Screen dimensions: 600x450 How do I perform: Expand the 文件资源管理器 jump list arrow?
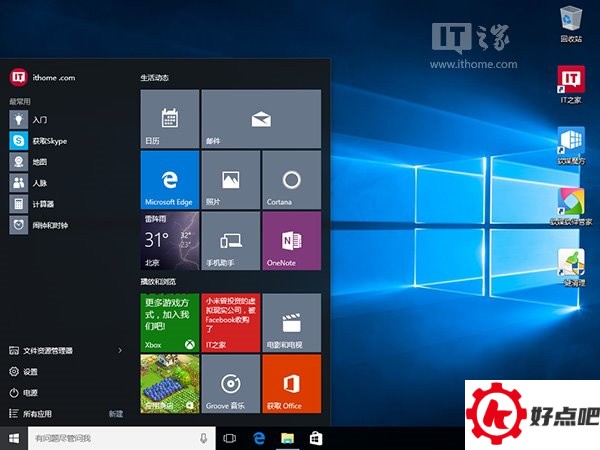coord(120,351)
